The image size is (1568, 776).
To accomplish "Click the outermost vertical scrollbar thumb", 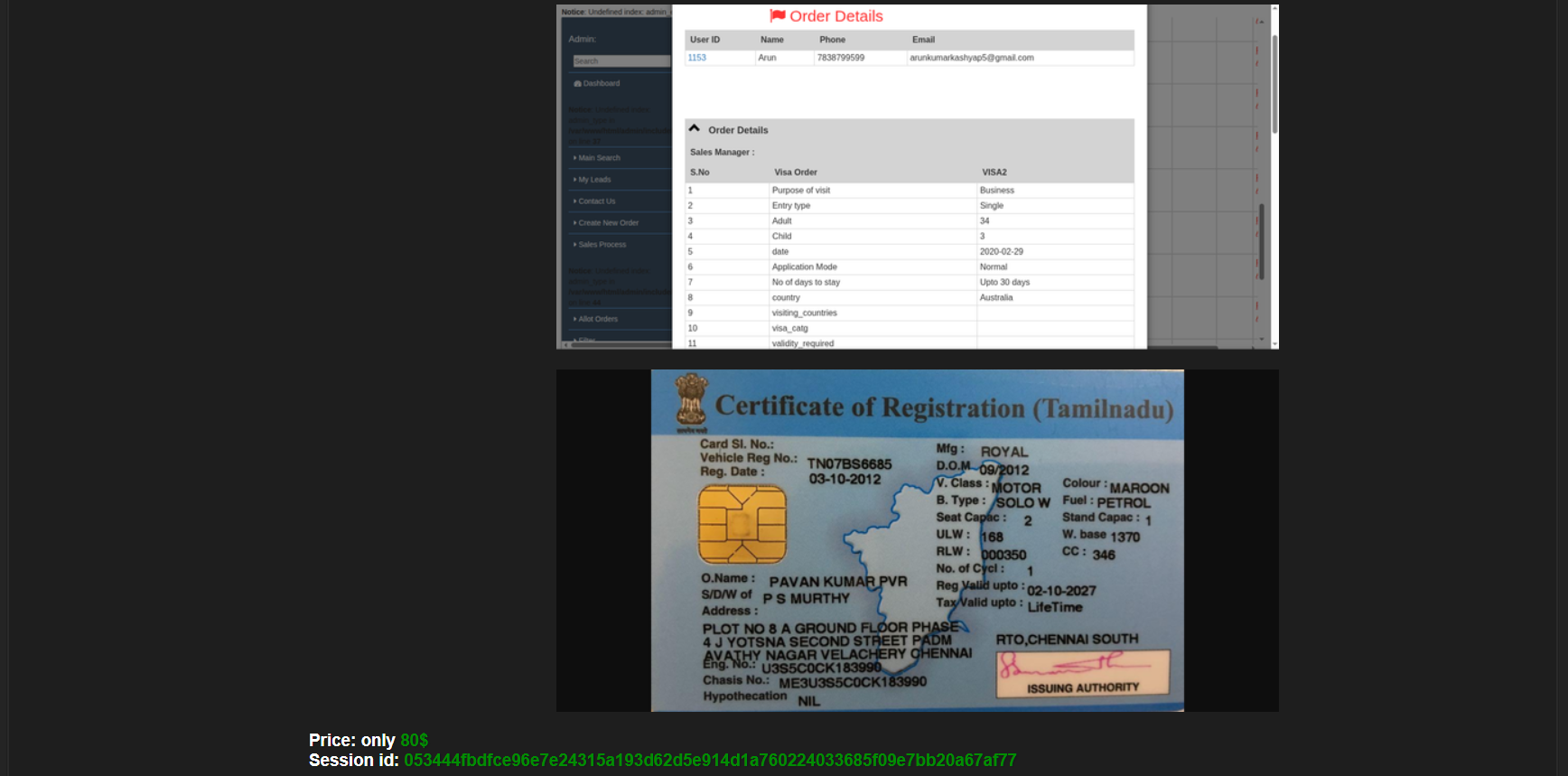I will [x=1274, y=81].
